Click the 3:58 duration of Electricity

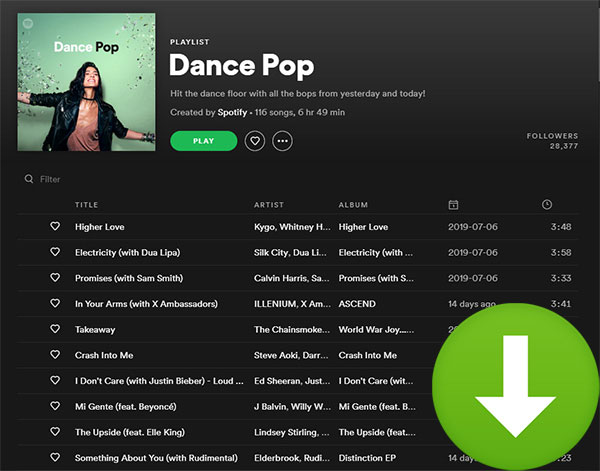(561, 253)
